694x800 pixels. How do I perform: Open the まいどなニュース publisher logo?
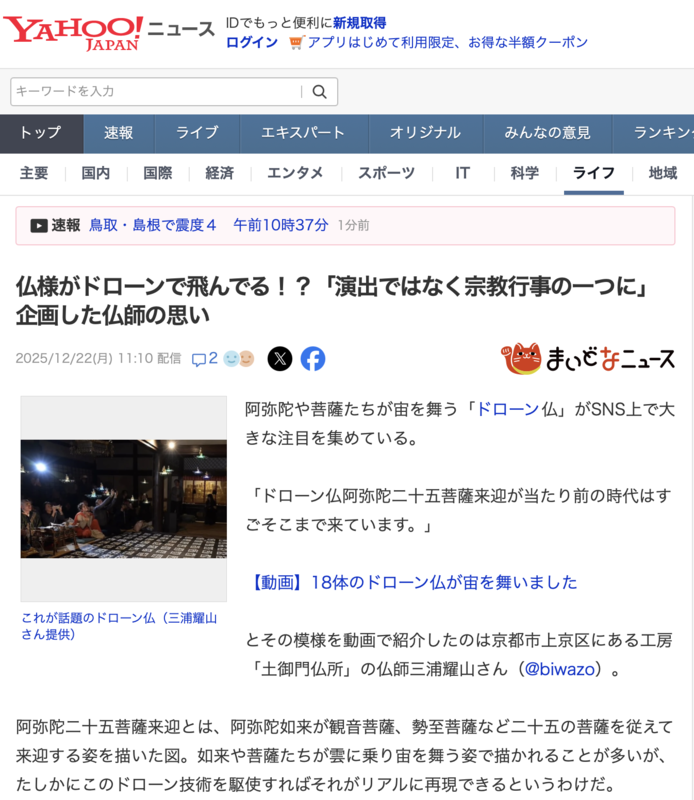[x=588, y=359]
